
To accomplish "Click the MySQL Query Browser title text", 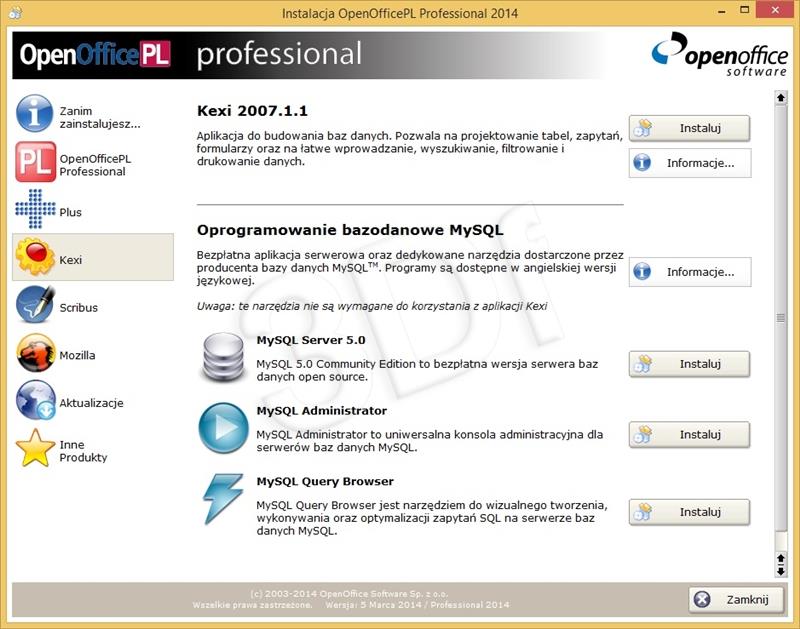I will (325, 482).
